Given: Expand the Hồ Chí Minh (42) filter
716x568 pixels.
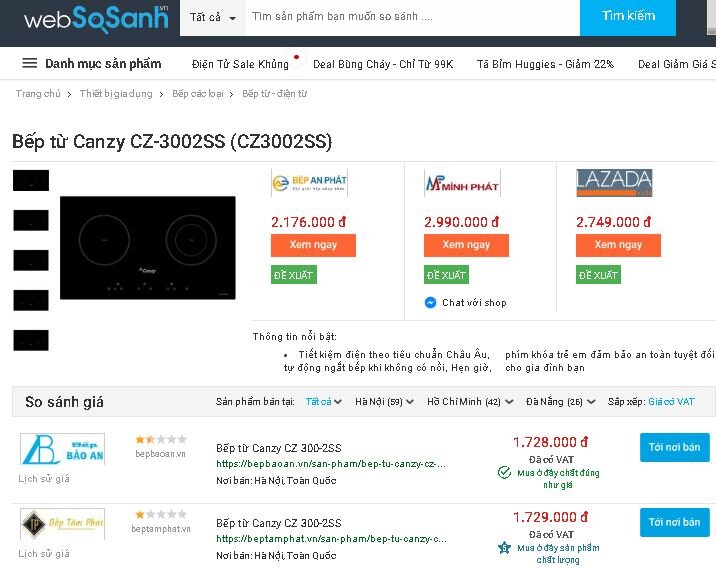Looking at the screenshot, I should coord(470,401).
